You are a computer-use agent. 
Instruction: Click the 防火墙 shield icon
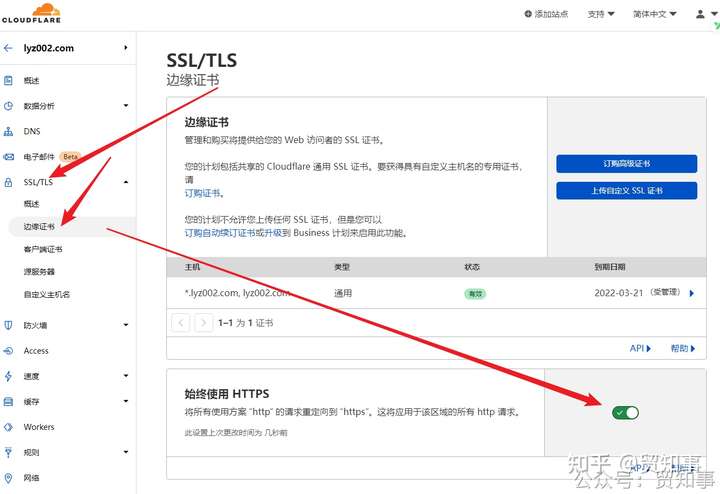pos(8,325)
